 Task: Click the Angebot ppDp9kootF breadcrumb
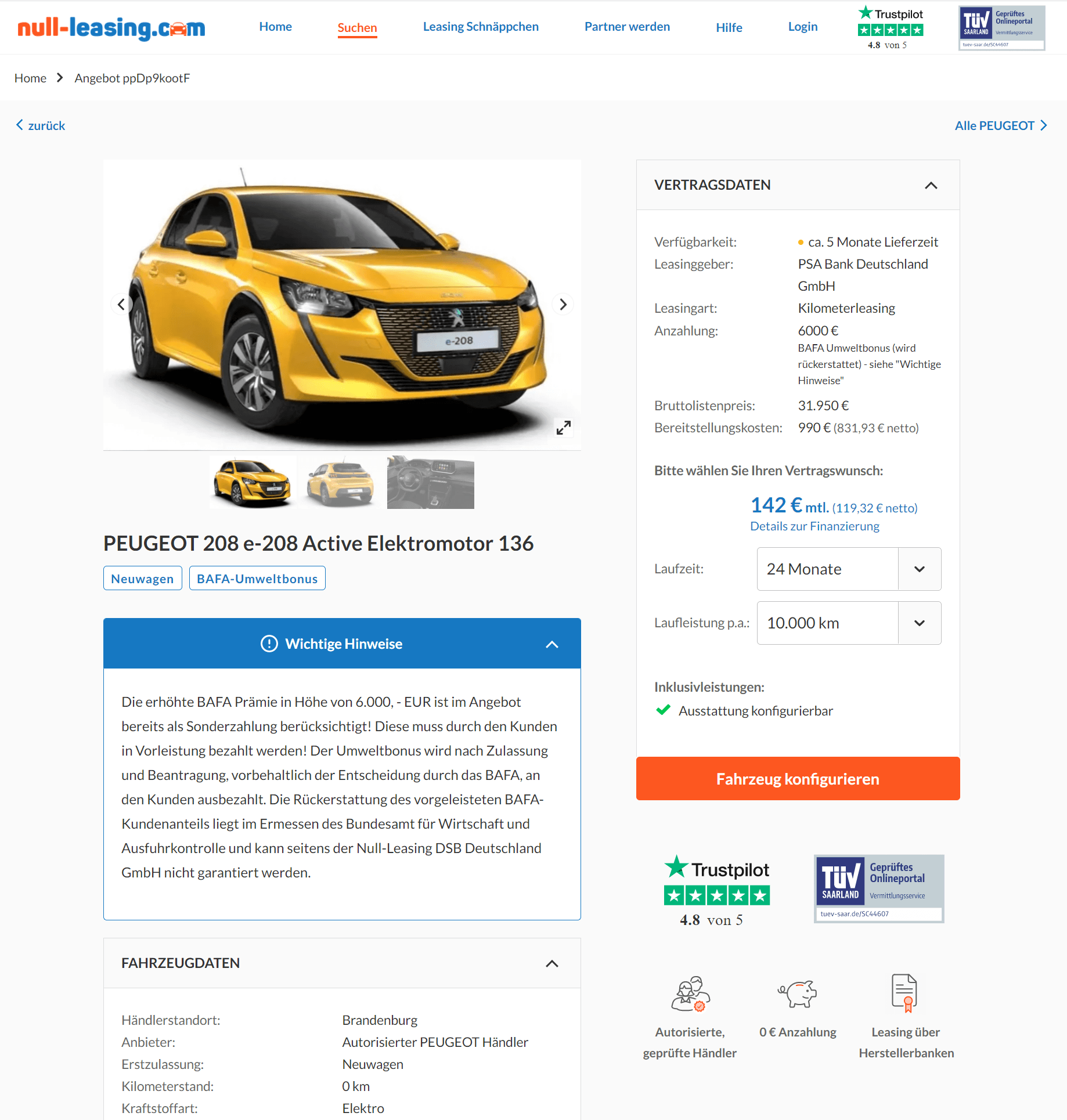pyautogui.click(x=132, y=78)
